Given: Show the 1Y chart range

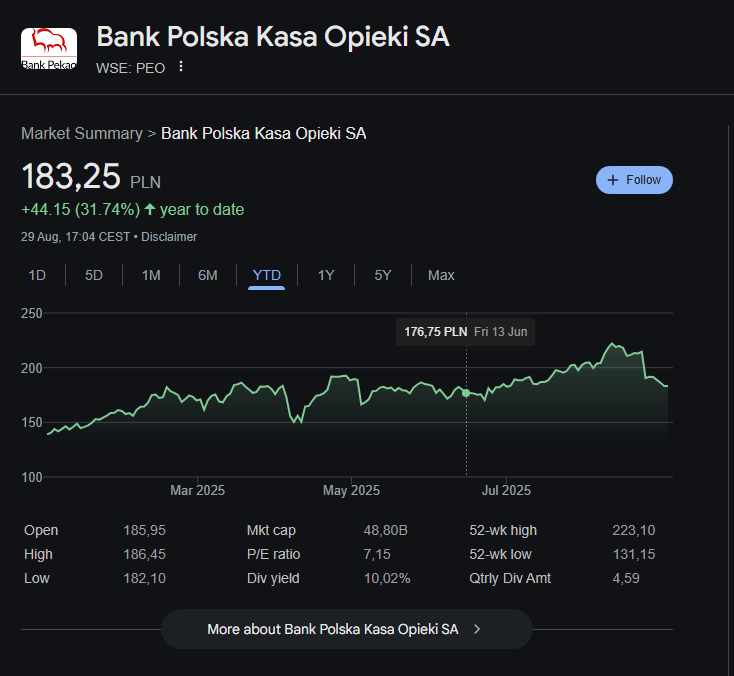Looking at the screenshot, I should 326,275.
